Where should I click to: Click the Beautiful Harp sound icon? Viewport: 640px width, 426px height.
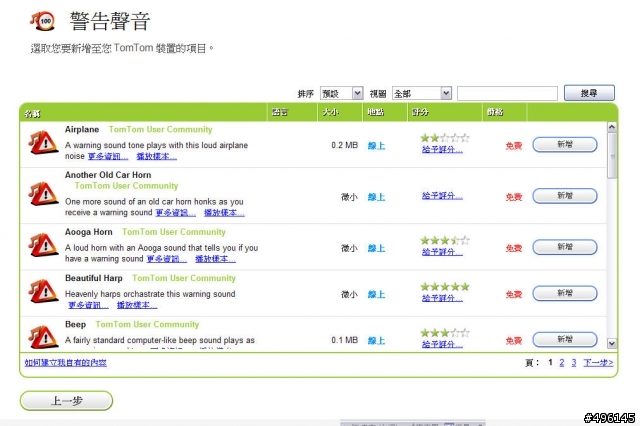[43, 291]
